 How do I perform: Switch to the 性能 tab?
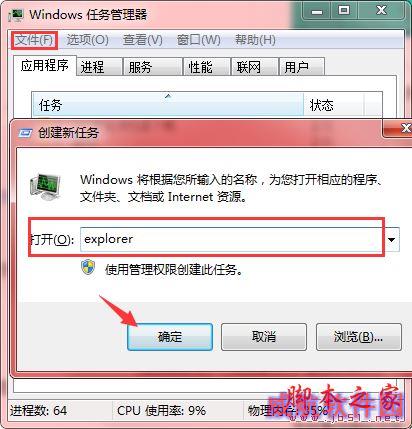pos(207,67)
